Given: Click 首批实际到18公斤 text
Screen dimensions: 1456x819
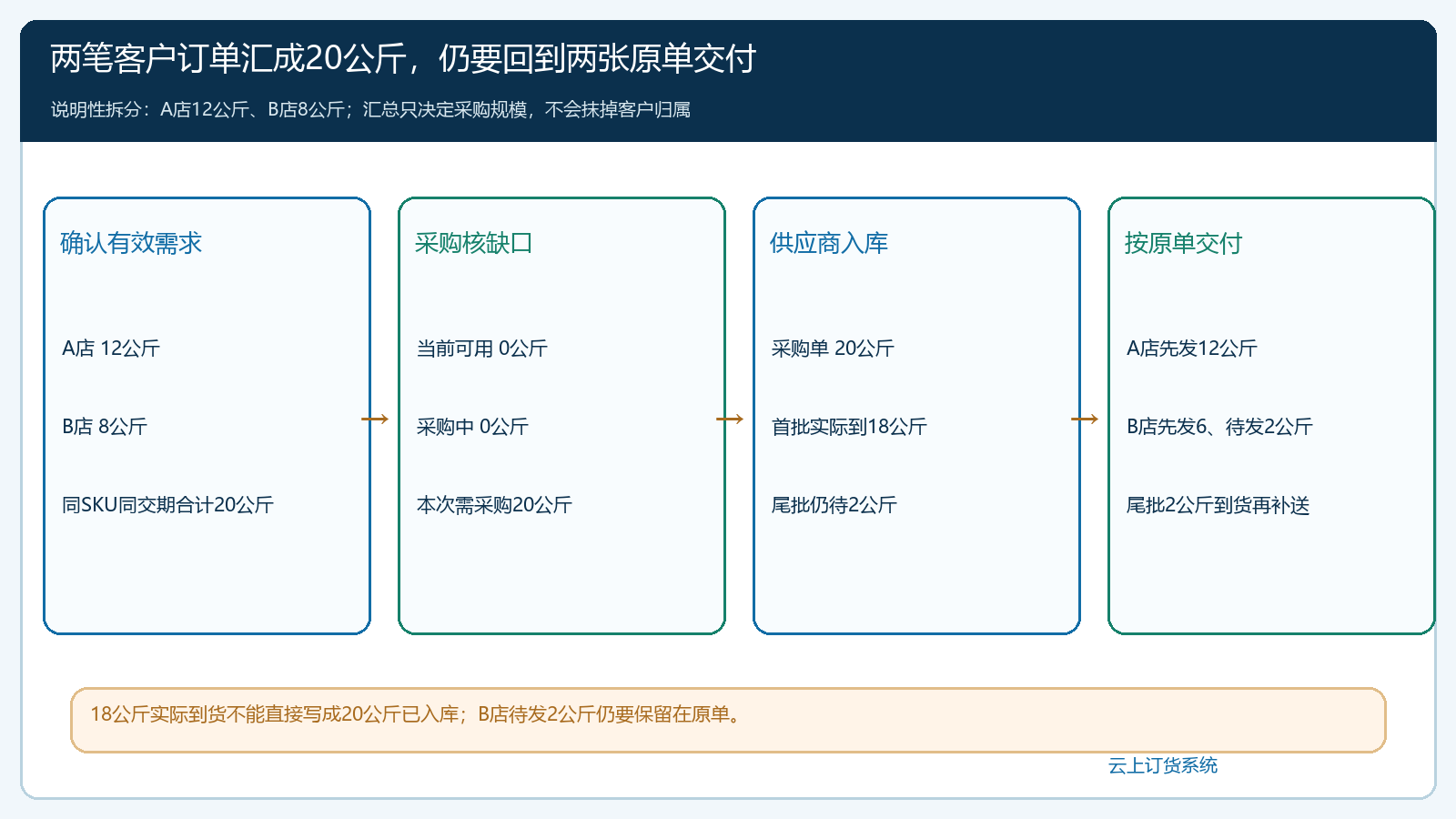Looking at the screenshot, I should (849, 427).
